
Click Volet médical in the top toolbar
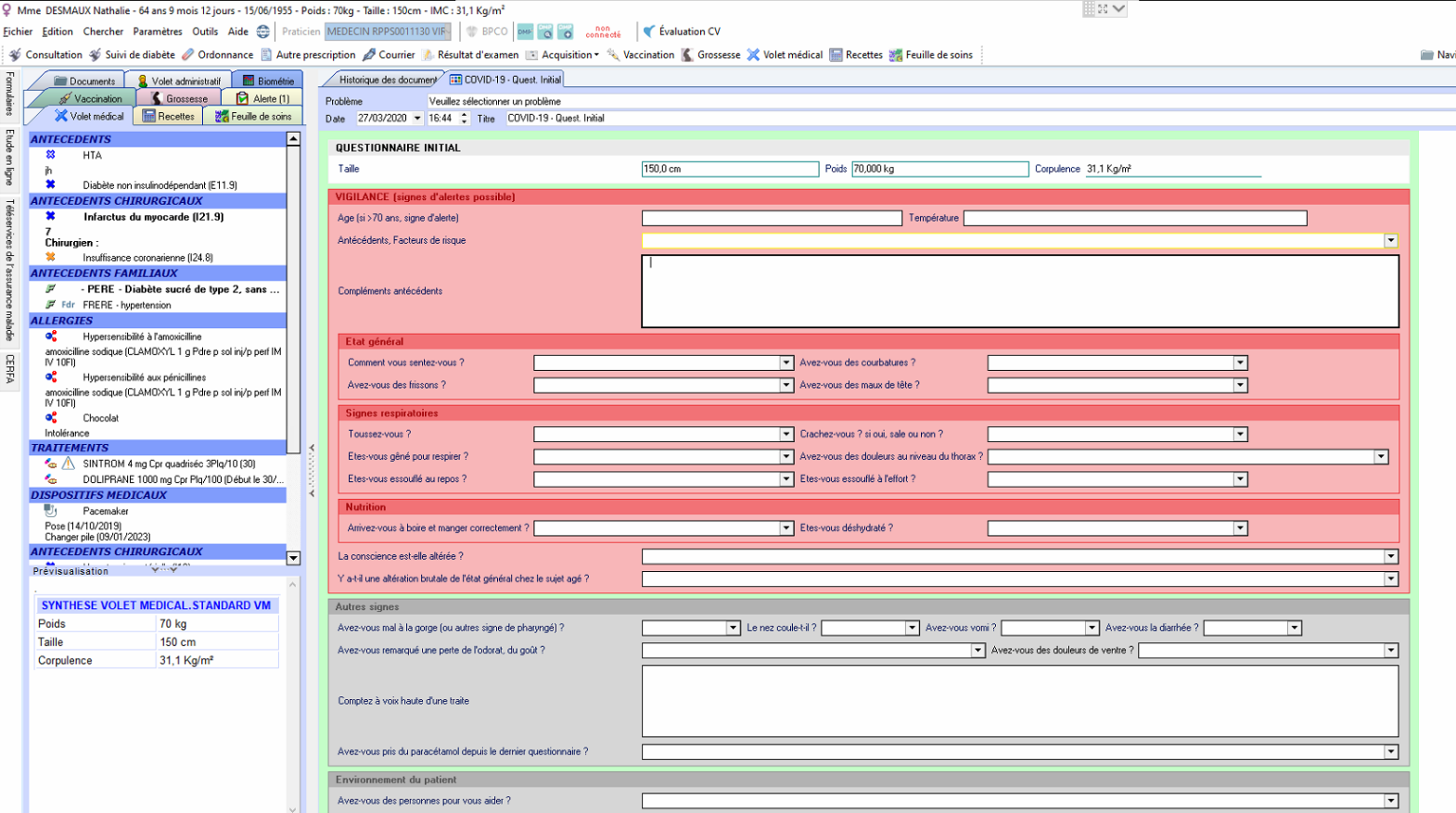785,55
